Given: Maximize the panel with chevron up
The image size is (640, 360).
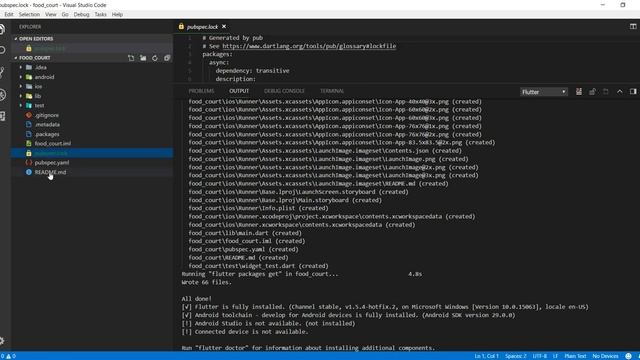Looking at the screenshot, I should [620, 91].
